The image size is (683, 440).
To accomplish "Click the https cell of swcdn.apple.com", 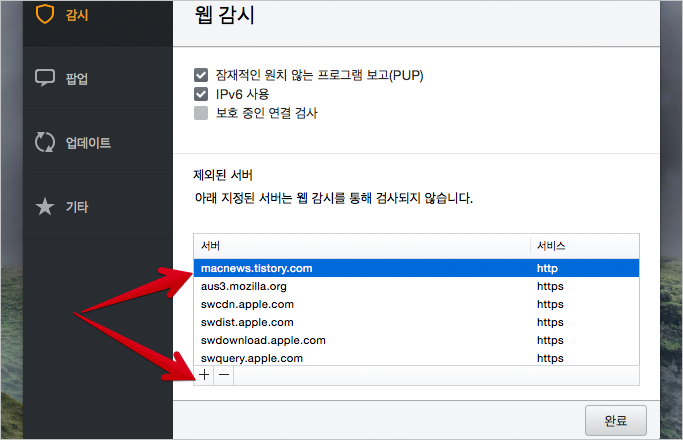I will [x=550, y=304].
